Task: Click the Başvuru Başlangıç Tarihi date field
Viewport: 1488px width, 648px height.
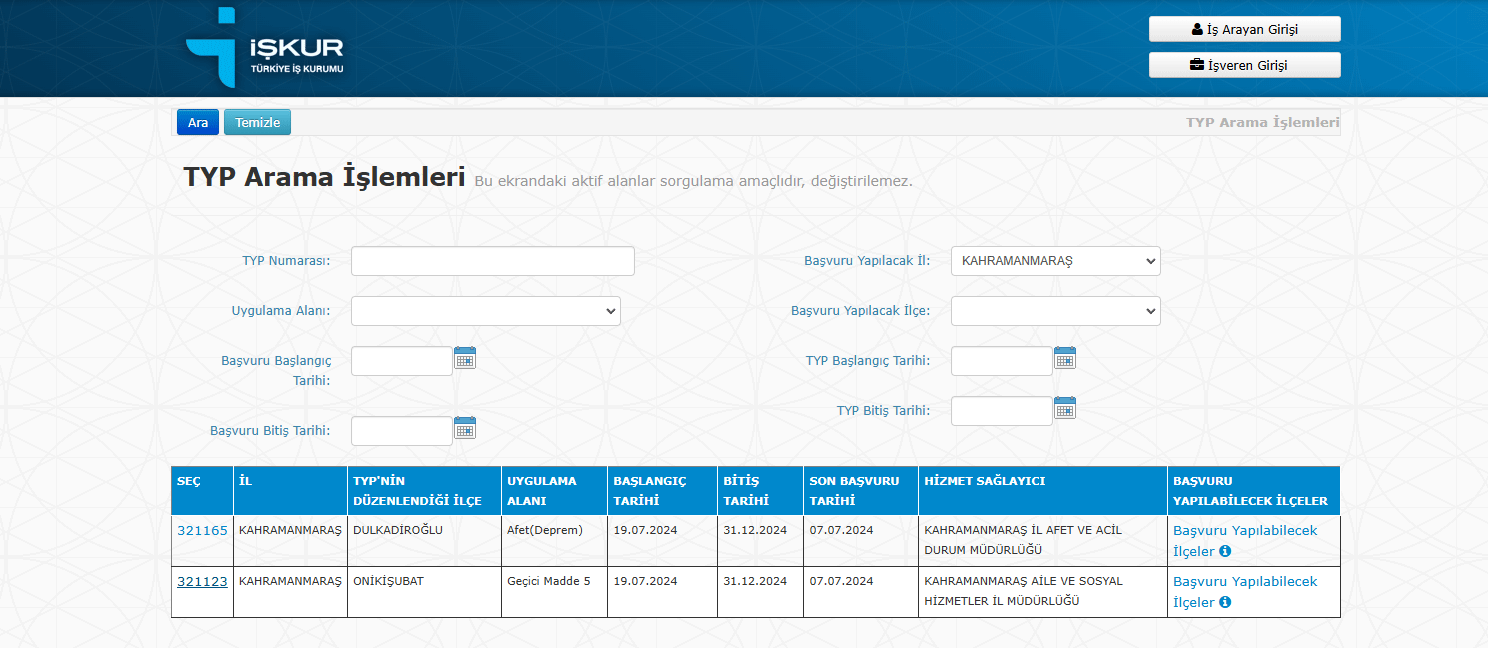Action: click(x=402, y=361)
